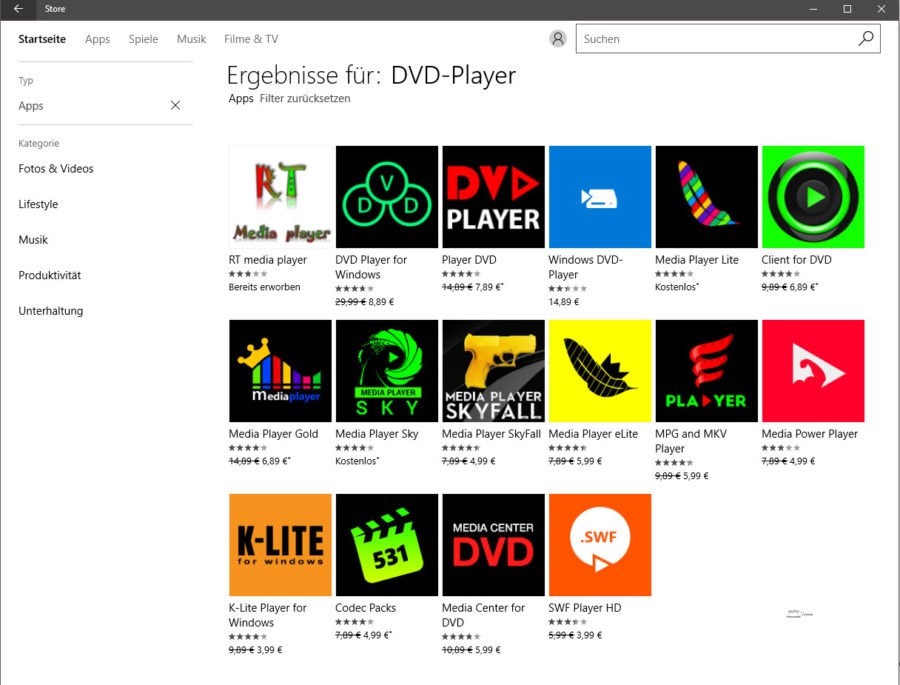The width and height of the screenshot is (900, 685).
Task: Choose the Media Center DVD icon
Action: (x=493, y=545)
